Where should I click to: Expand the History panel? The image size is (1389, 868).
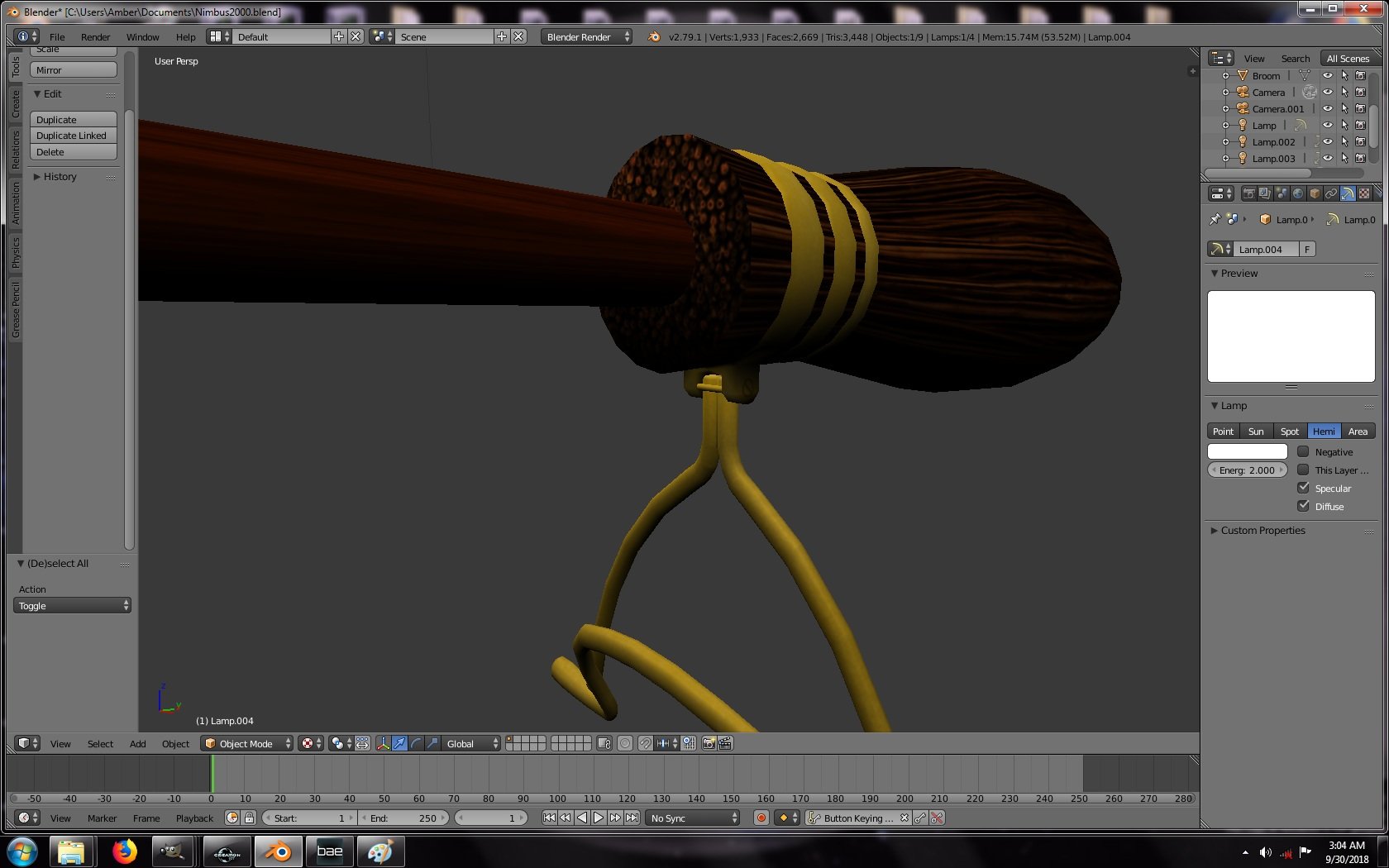37,176
